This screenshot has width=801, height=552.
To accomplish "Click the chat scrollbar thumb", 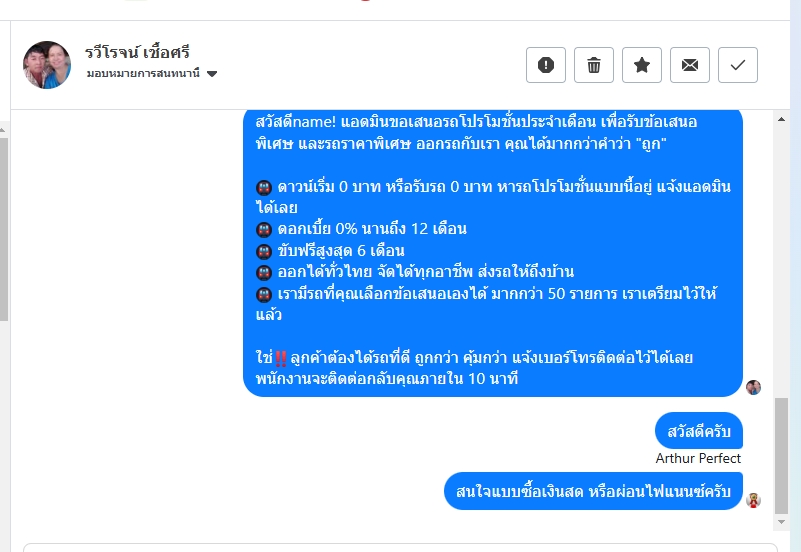I will pos(781,455).
